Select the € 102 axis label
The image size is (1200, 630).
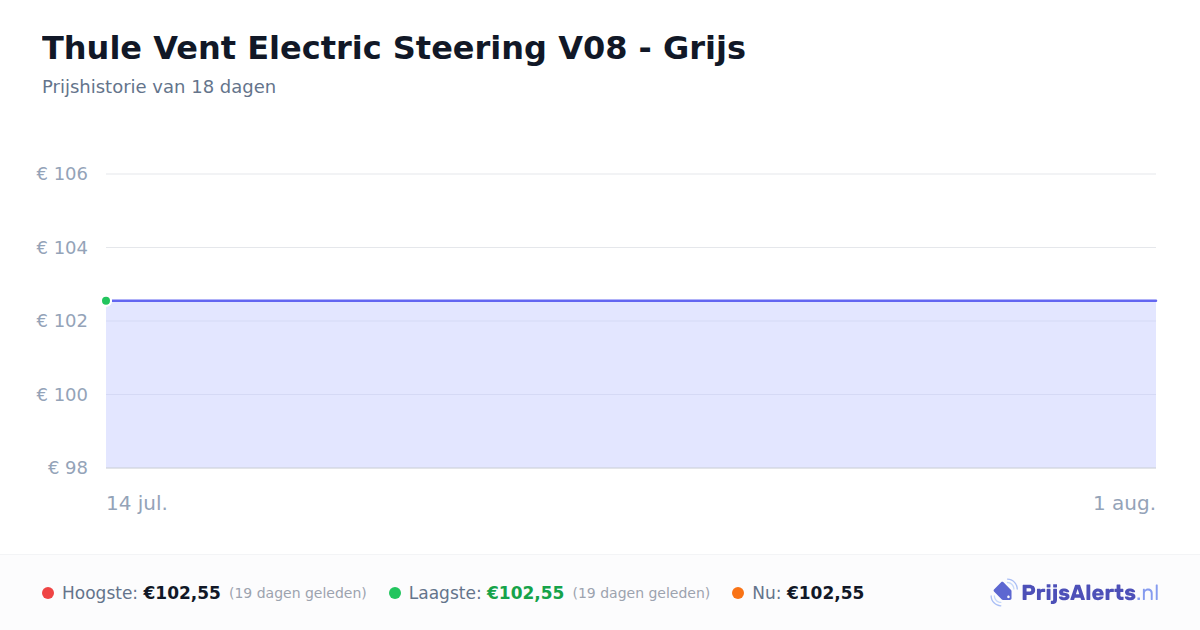click(x=62, y=321)
